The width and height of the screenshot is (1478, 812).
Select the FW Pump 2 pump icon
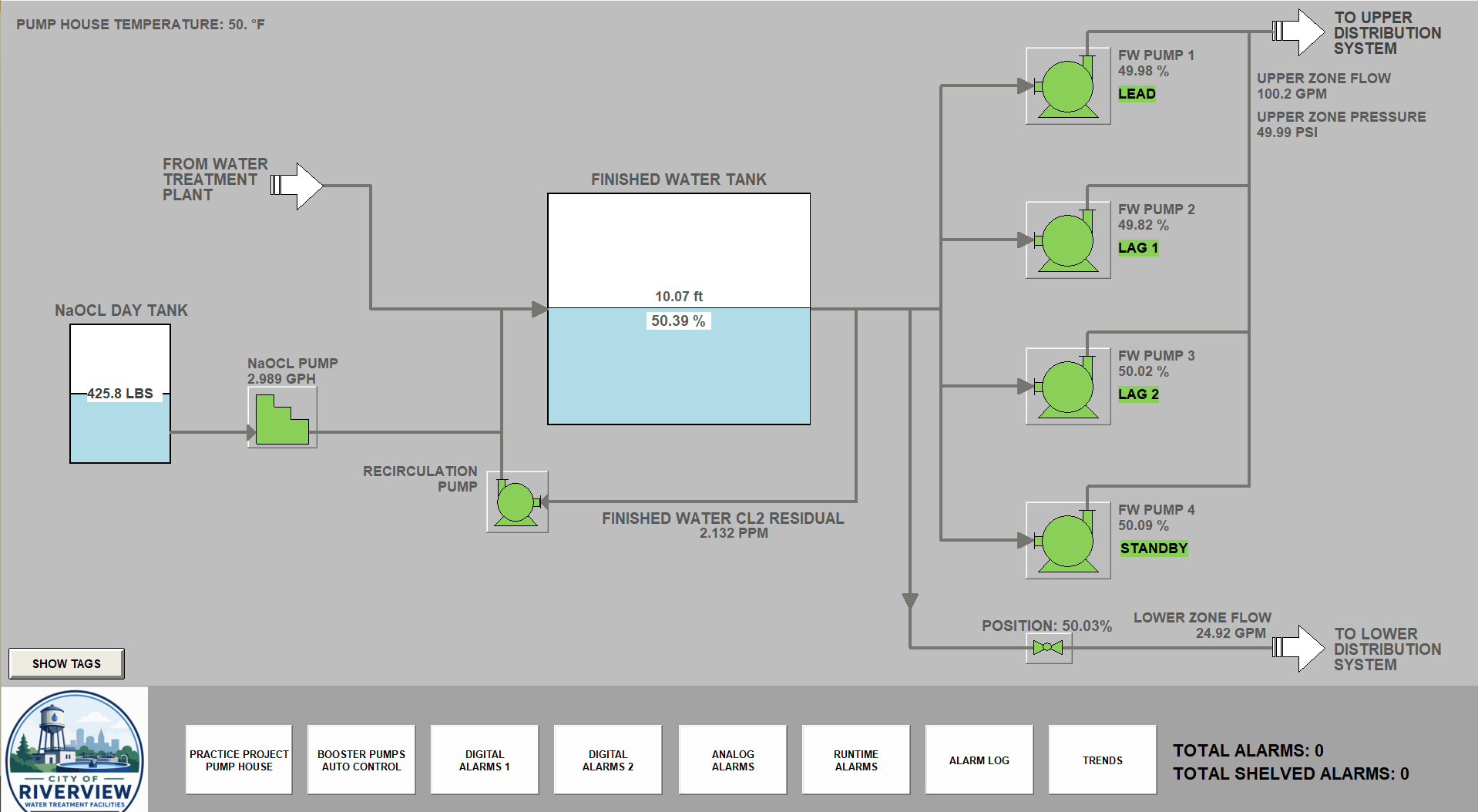(1068, 240)
